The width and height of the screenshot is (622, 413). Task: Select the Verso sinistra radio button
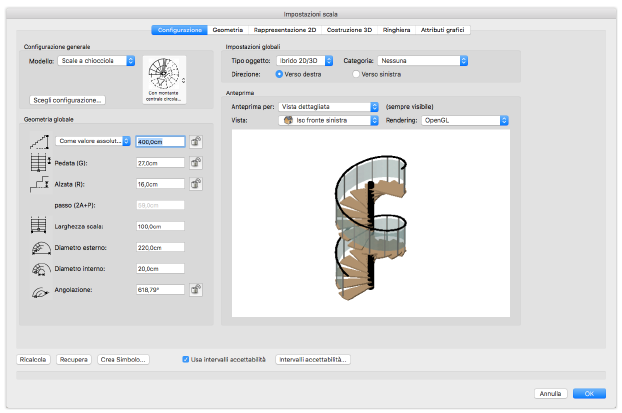pyautogui.click(x=356, y=74)
